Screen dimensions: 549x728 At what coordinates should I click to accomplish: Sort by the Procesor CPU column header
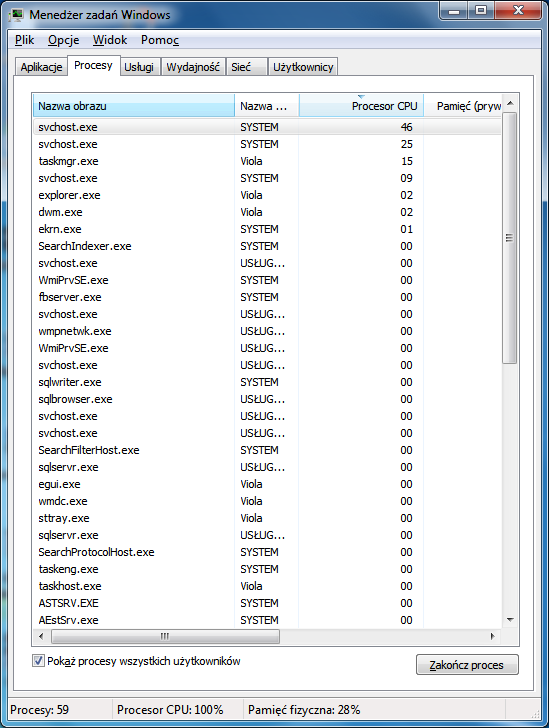[x=361, y=106]
